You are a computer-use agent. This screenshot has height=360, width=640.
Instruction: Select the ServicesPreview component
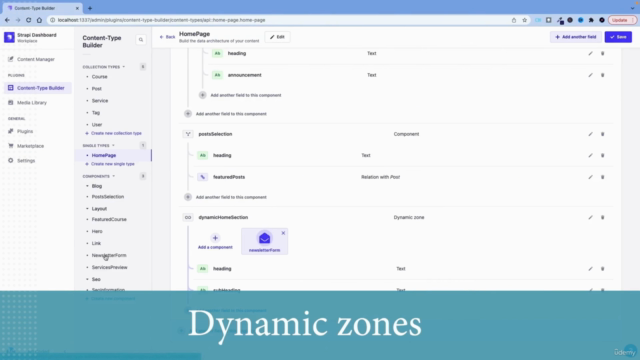click(109, 267)
